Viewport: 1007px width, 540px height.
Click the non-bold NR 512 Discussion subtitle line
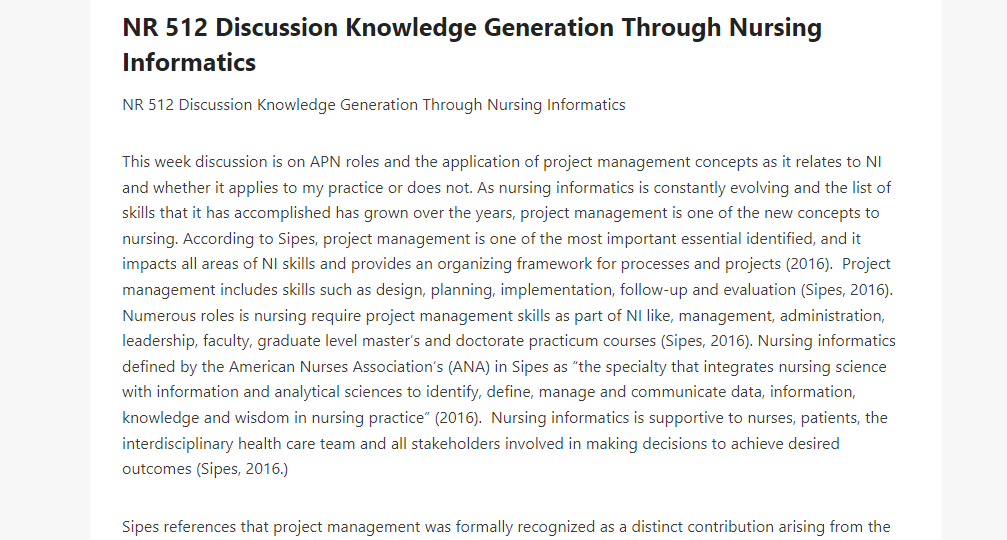click(374, 105)
